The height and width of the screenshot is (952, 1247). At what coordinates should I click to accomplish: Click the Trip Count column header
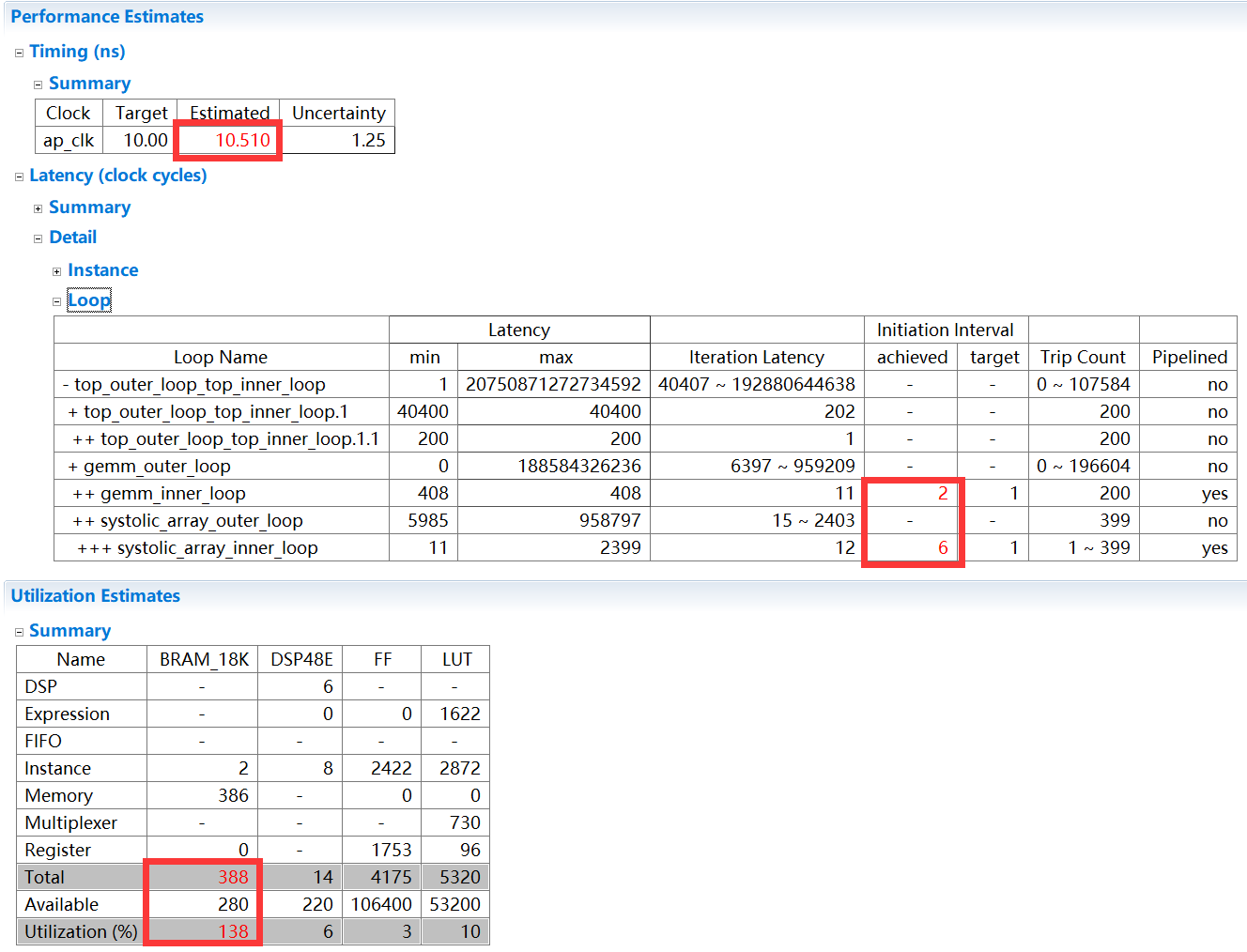coord(1082,358)
